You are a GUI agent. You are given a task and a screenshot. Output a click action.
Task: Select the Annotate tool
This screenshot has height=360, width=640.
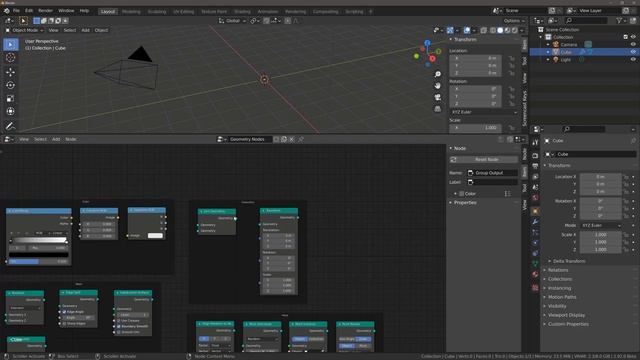pyautogui.click(x=11, y=126)
